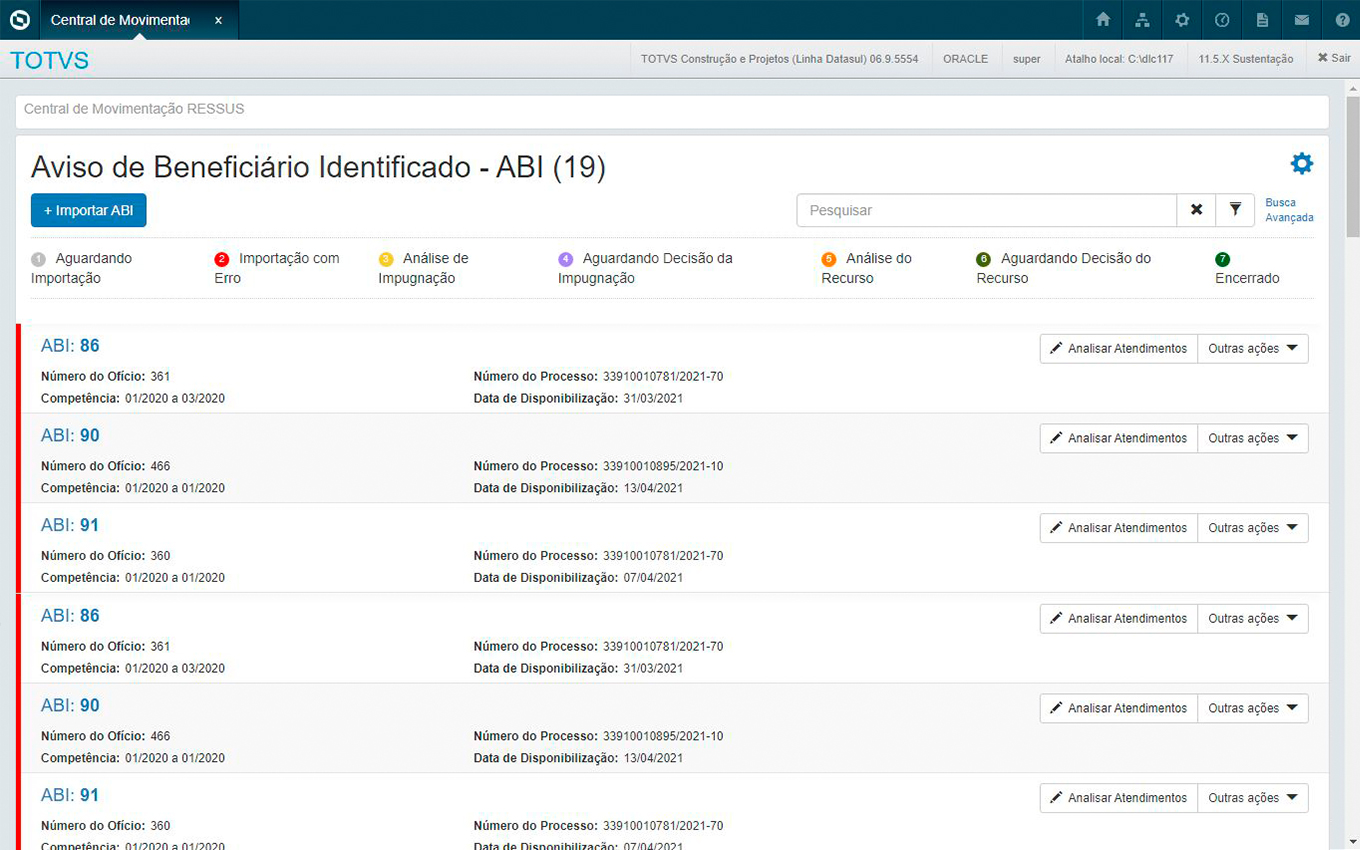Open the blue gear next to ABI title
The height and width of the screenshot is (850, 1360).
click(x=1301, y=164)
